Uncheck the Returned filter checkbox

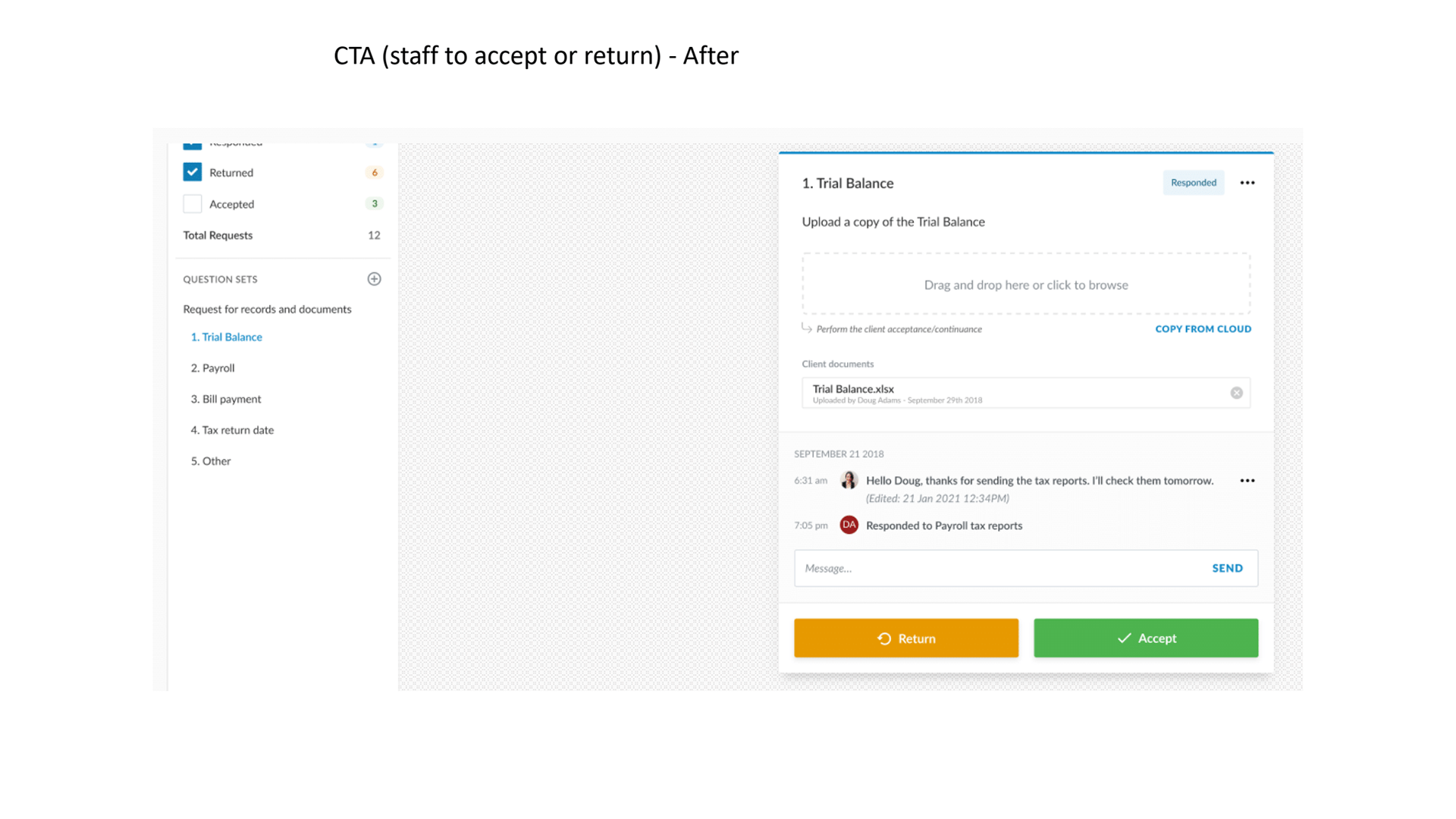coord(192,172)
